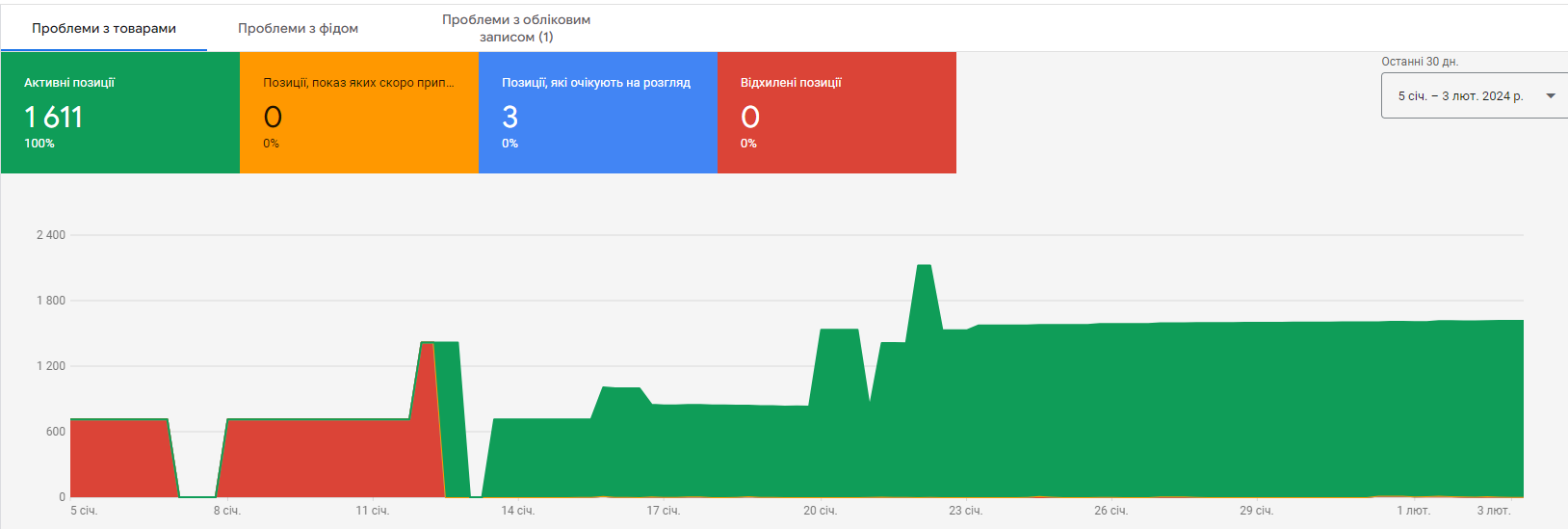Open the red Відхилені позиції card
The width and height of the screenshot is (1568, 529).
(836, 113)
